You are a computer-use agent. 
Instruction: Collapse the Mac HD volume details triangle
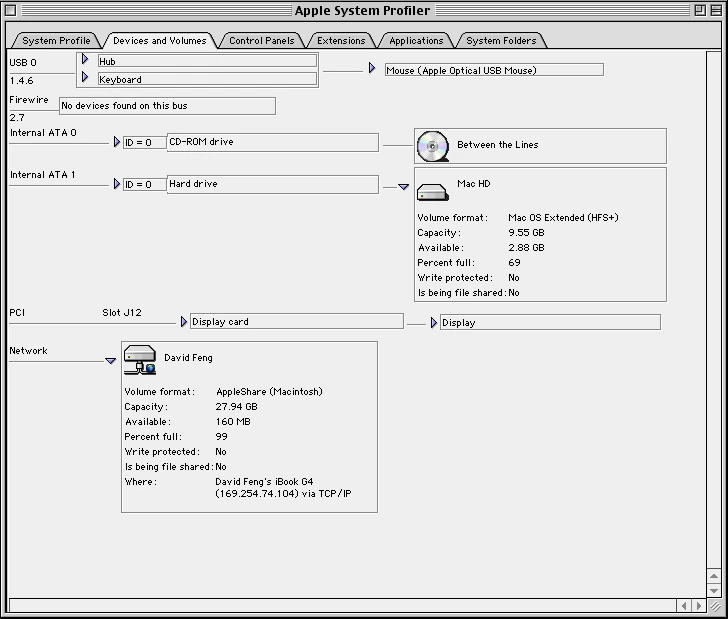403,187
